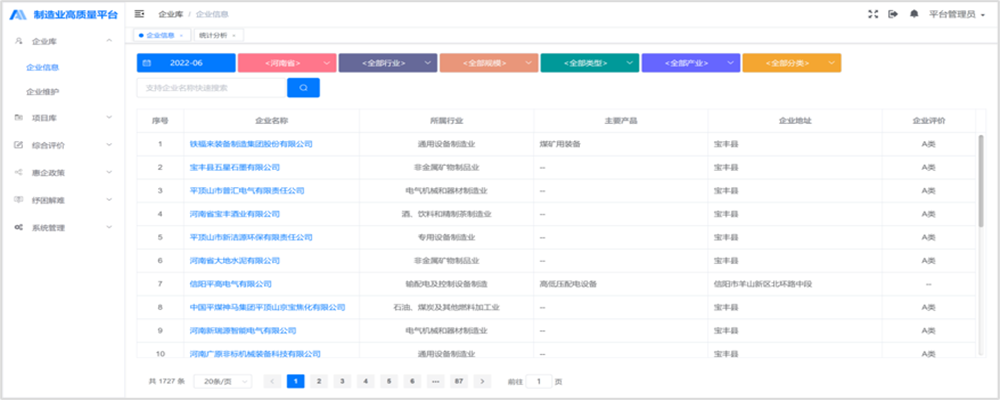Click the 企业库 person icon in sidebar

coord(18,41)
